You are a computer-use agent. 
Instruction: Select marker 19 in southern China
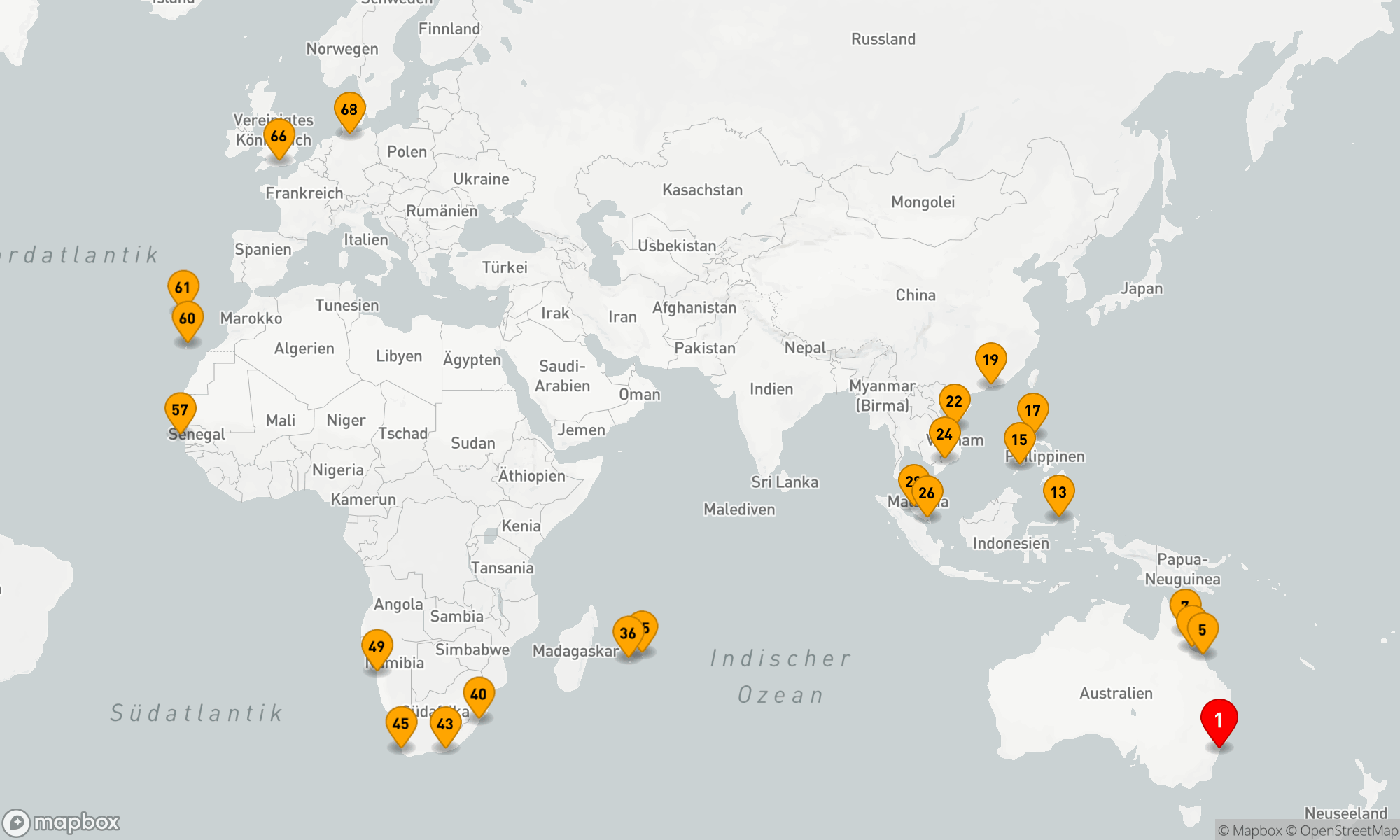(x=990, y=360)
